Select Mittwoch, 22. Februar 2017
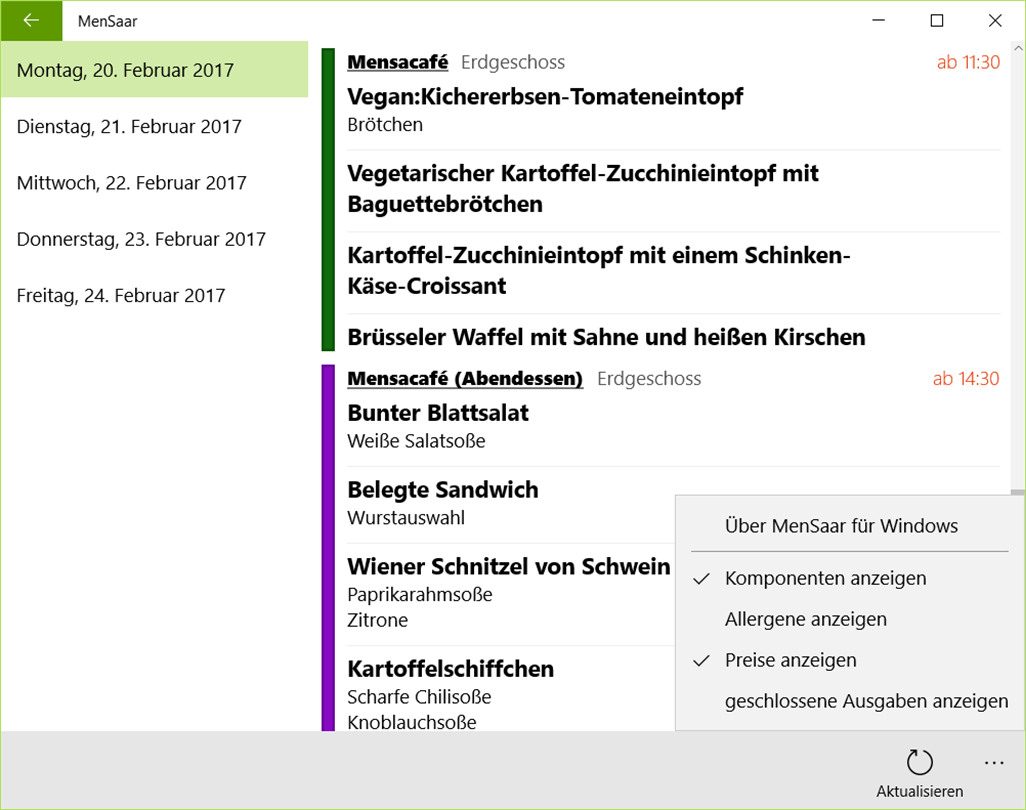The height and width of the screenshot is (810, 1026). [131, 183]
